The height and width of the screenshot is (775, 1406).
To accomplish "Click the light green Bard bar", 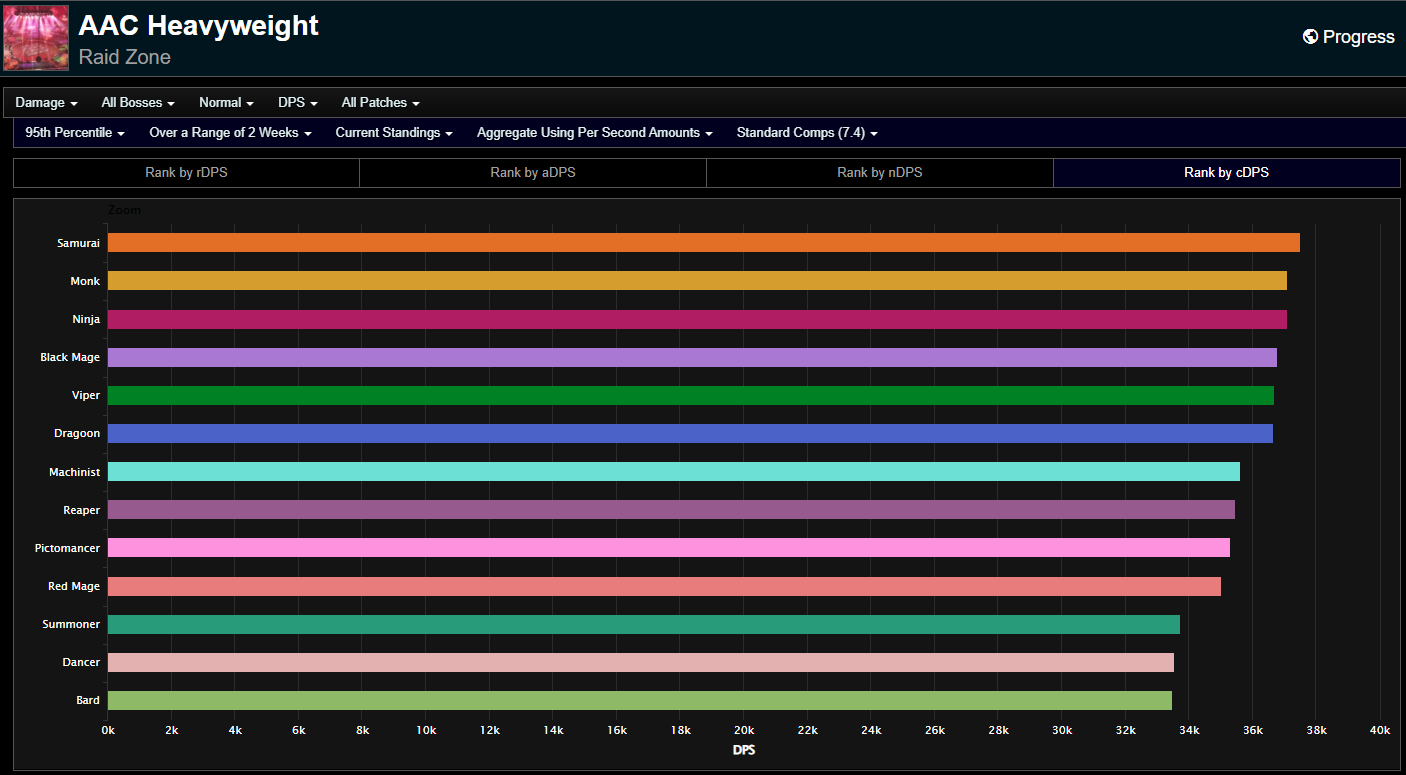I will click(640, 700).
